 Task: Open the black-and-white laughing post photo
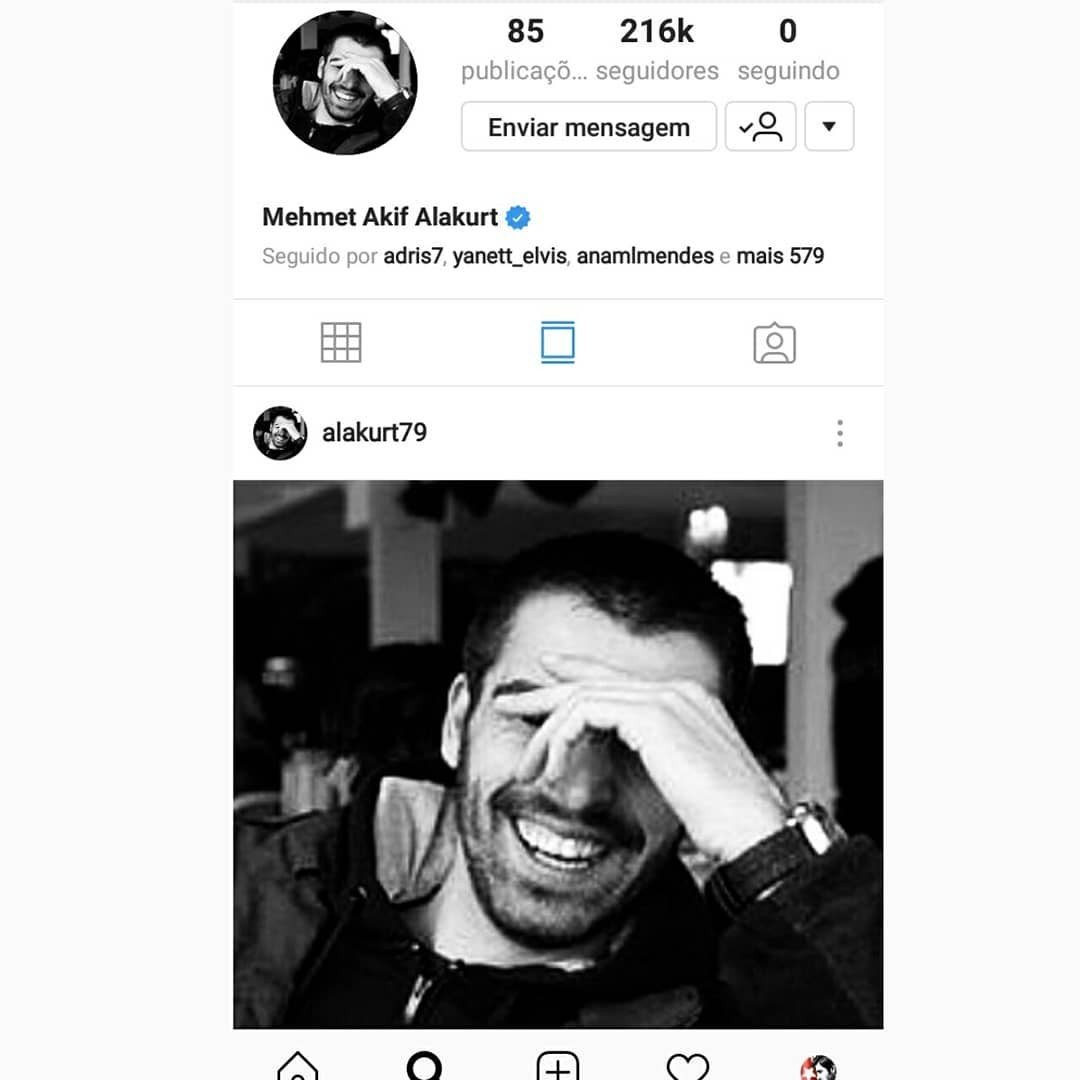pos(558,754)
